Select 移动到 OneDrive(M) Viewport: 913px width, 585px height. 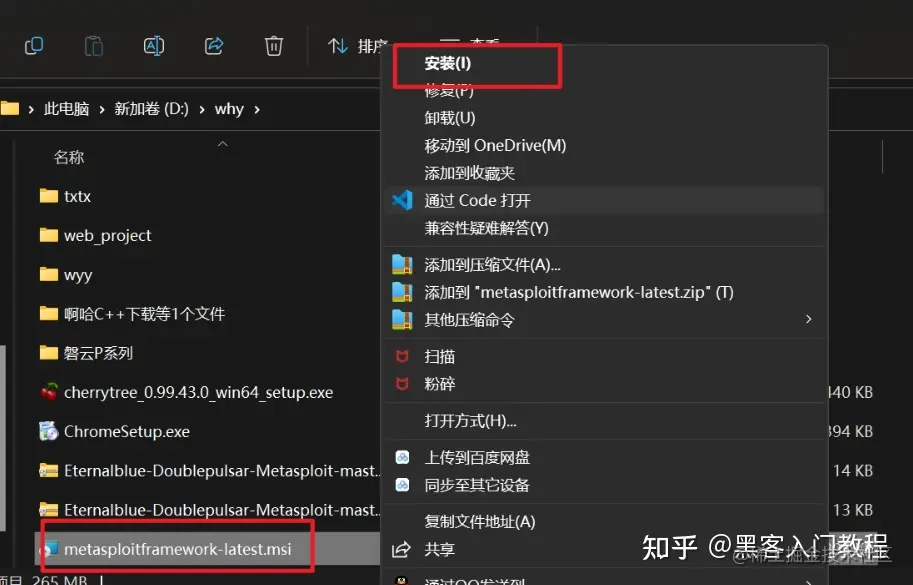tap(495, 146)
